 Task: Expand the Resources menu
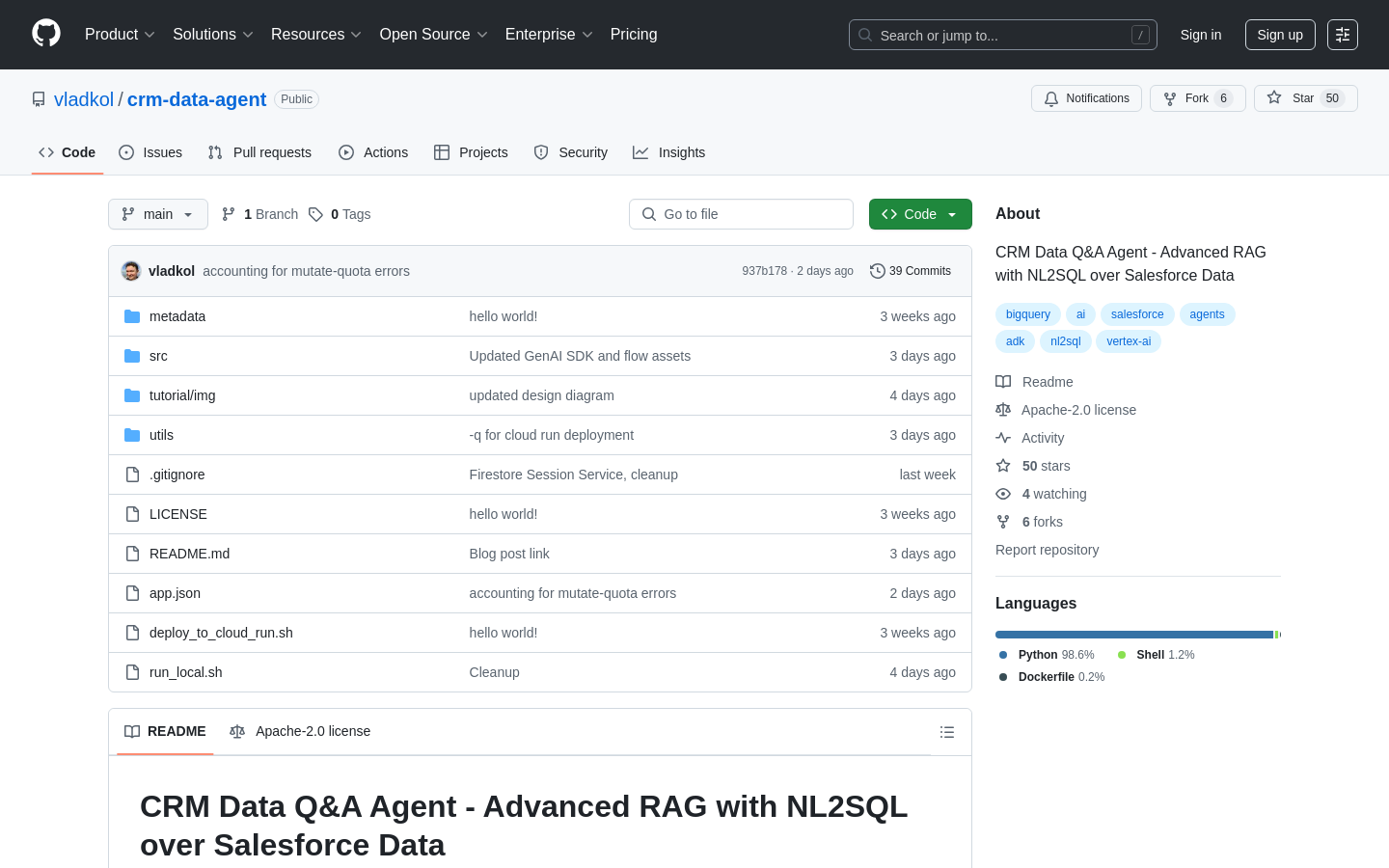(316, 35)
